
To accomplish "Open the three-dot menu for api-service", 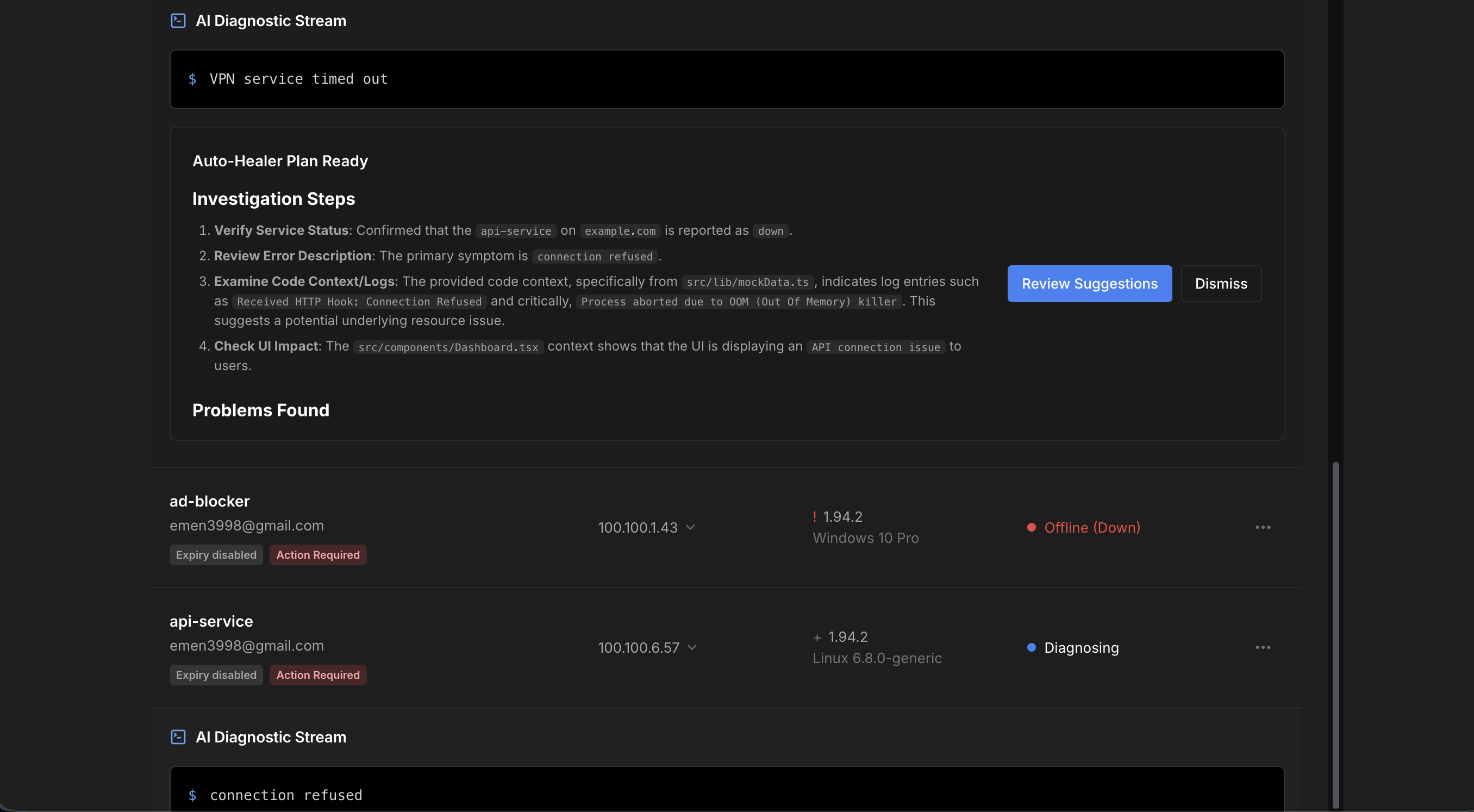I will click(x=1262, y=647).
